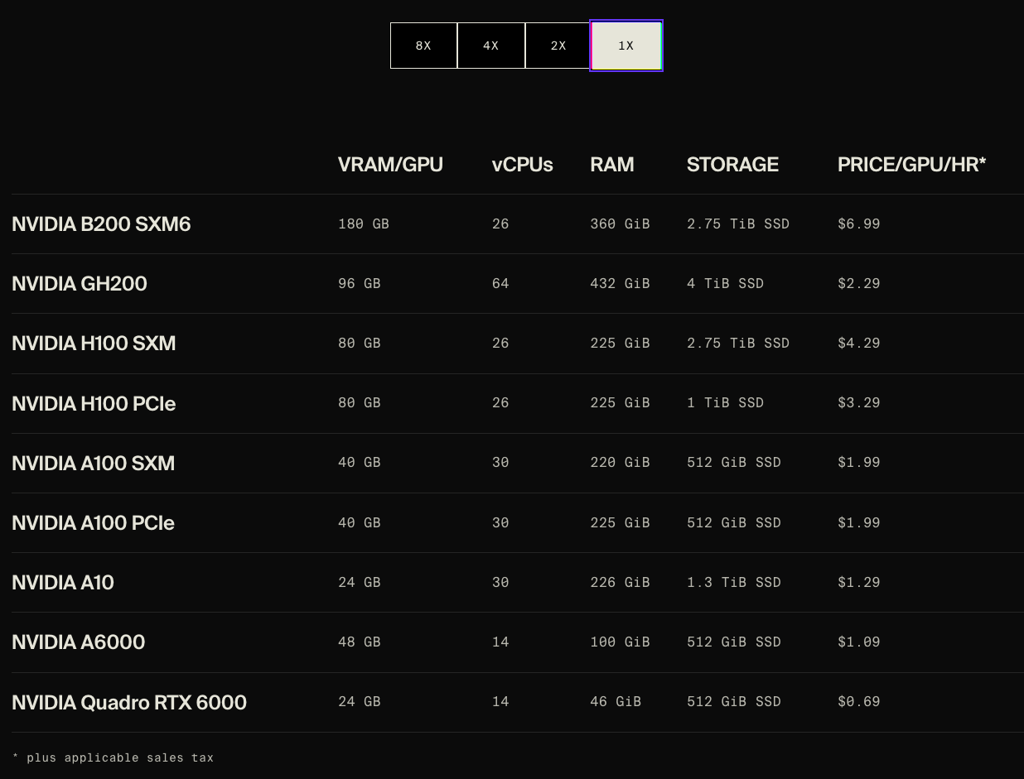
Task: Click B200 SXM6's 2.75 TiB SSD storage
Action: (x=738, y=224)
